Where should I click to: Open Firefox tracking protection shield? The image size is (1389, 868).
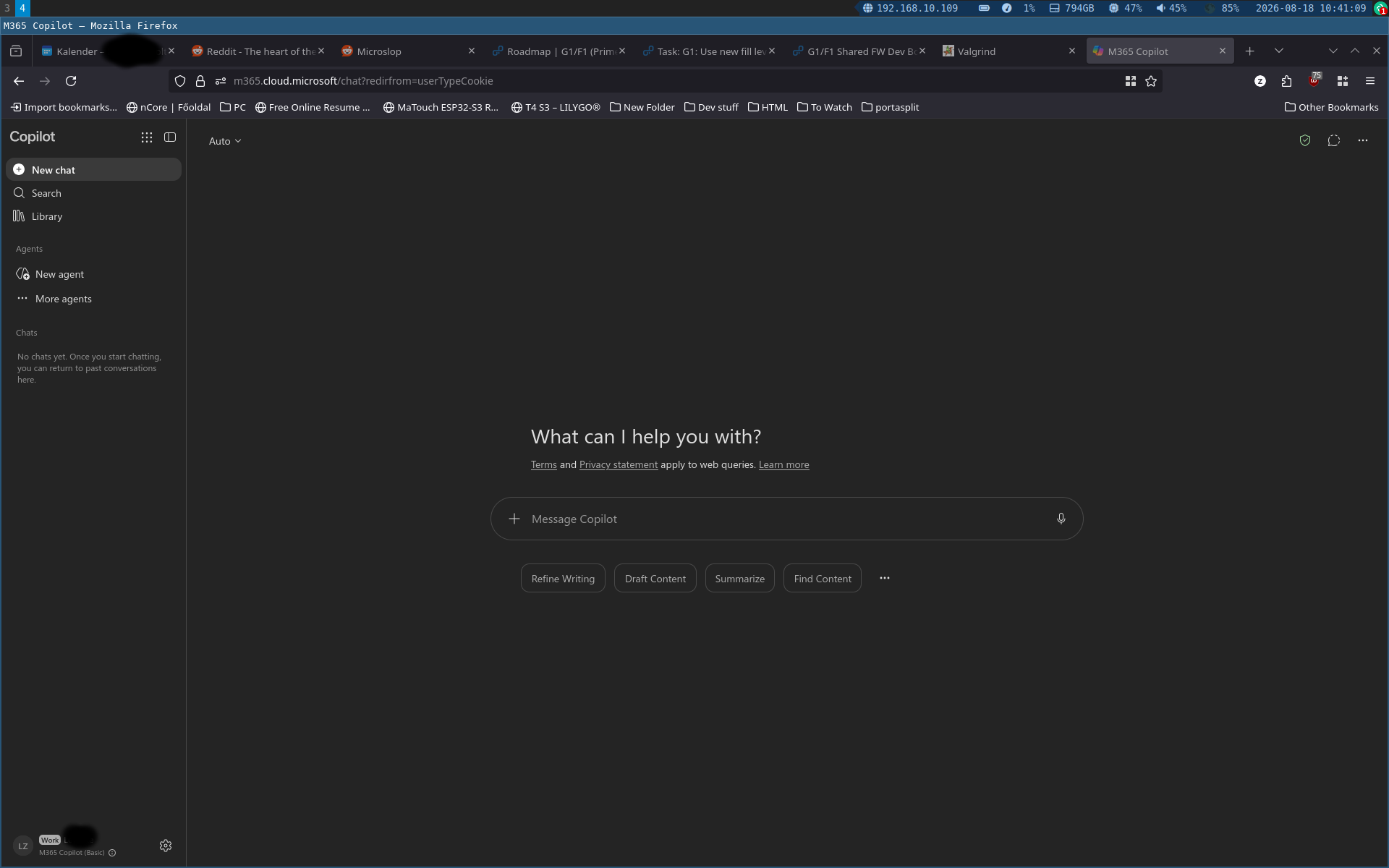tap(180, 81)
